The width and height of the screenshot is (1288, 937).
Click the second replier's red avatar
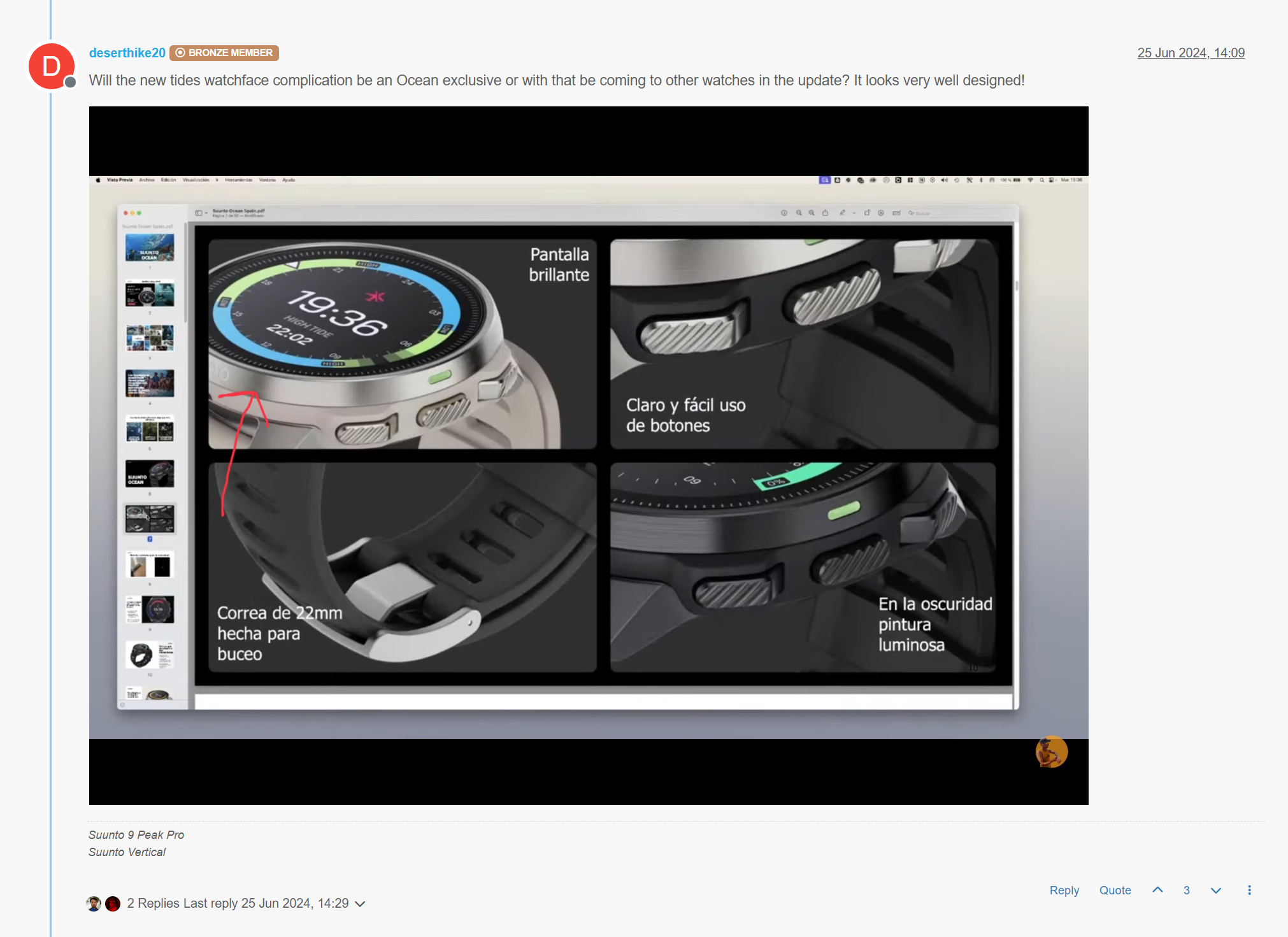click(113, 903)
